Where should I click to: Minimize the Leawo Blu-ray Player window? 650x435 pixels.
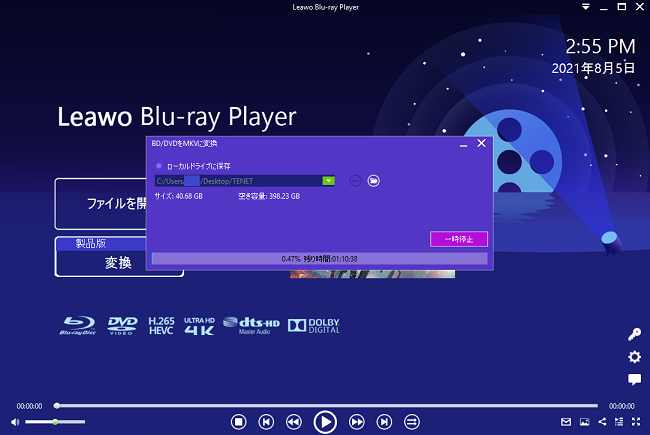click(x=604, y=8)
